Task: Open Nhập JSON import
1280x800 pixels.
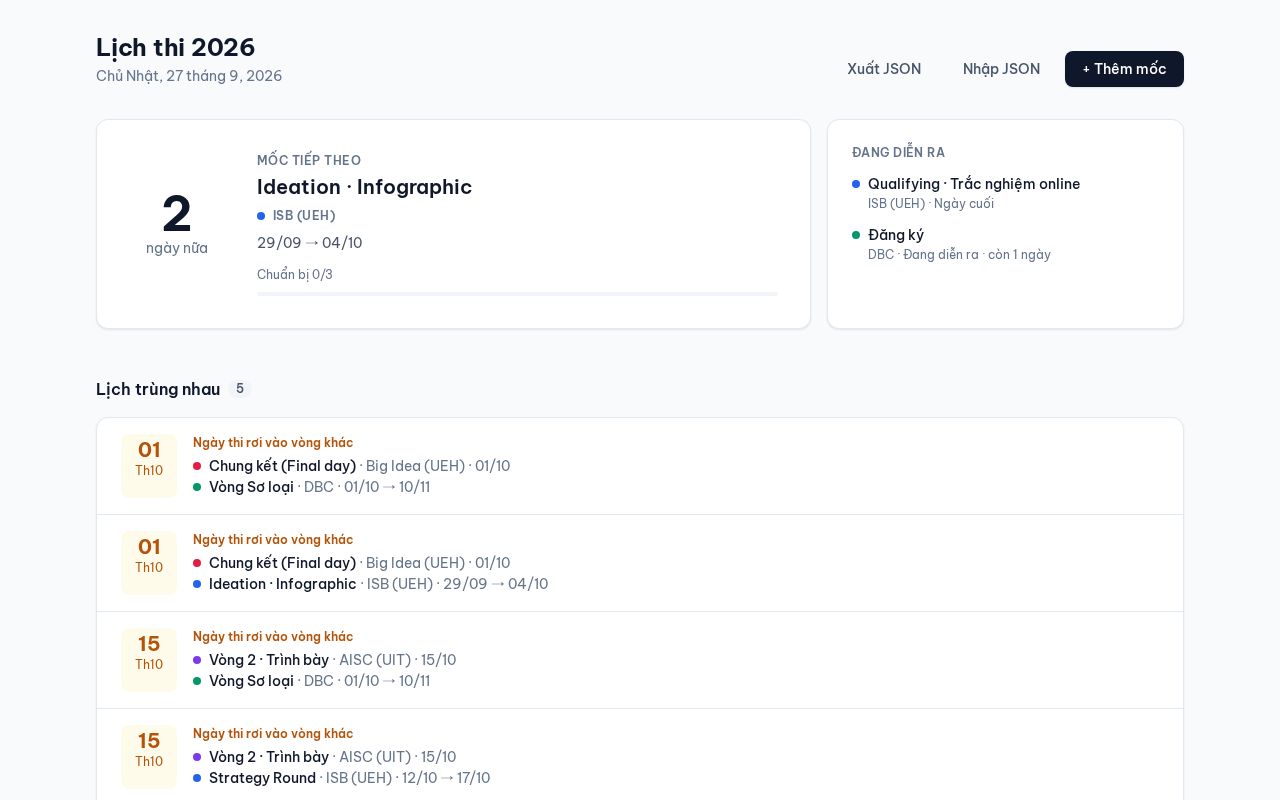Action: point(1001,69)
